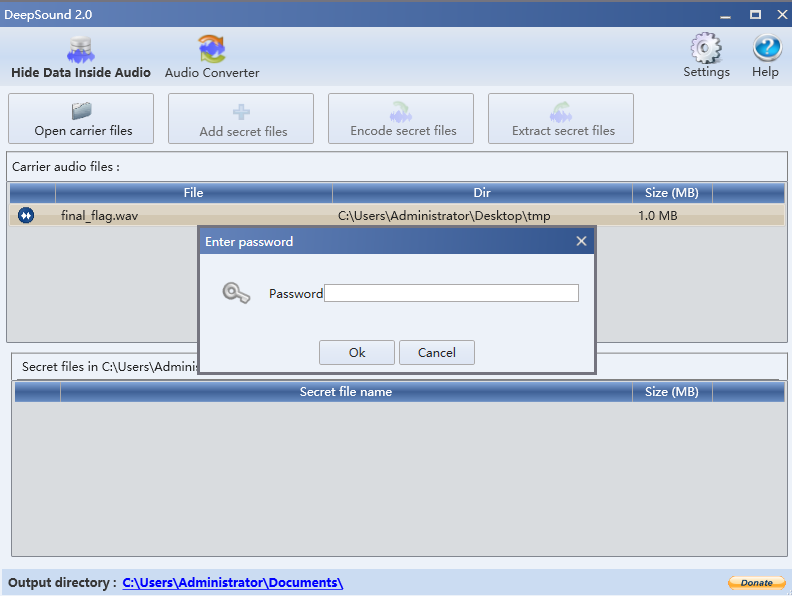The height and width of the screenshot is (596, 792).
Task: Click Secret file name column header
Action: [346, 392]
